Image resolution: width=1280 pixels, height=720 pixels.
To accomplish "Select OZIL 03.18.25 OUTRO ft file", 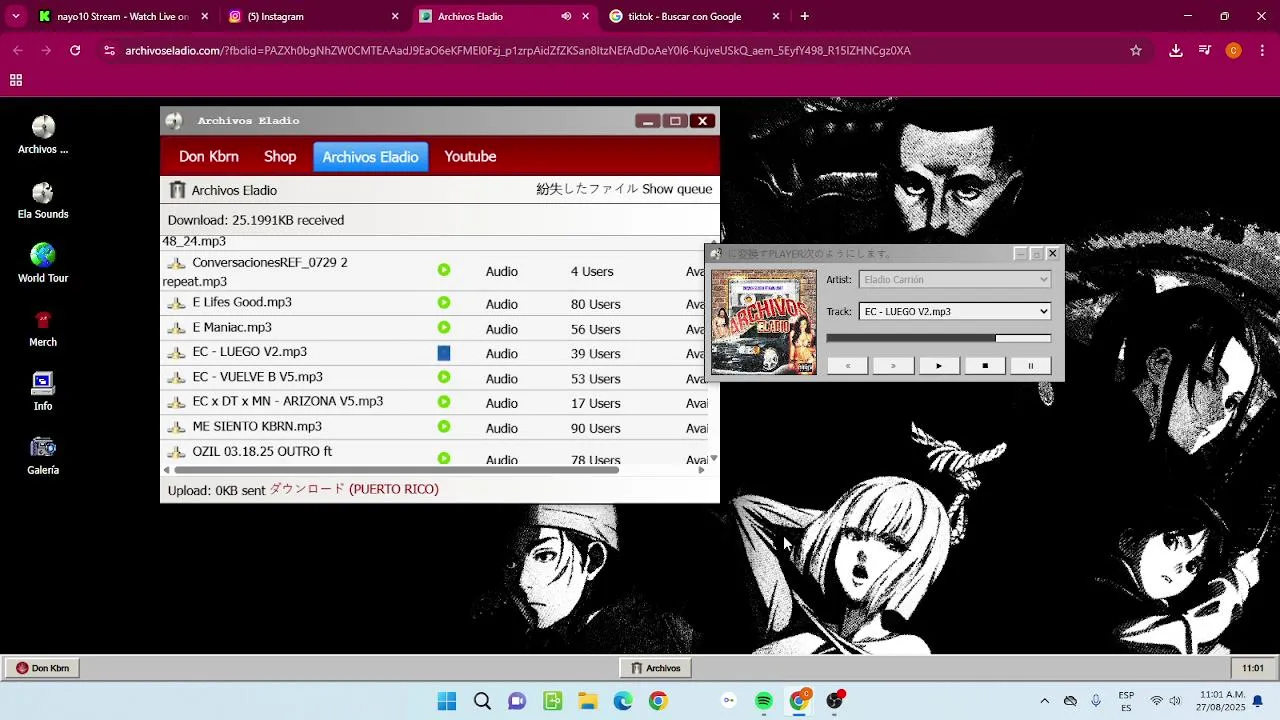I will [x=262, y=451].
